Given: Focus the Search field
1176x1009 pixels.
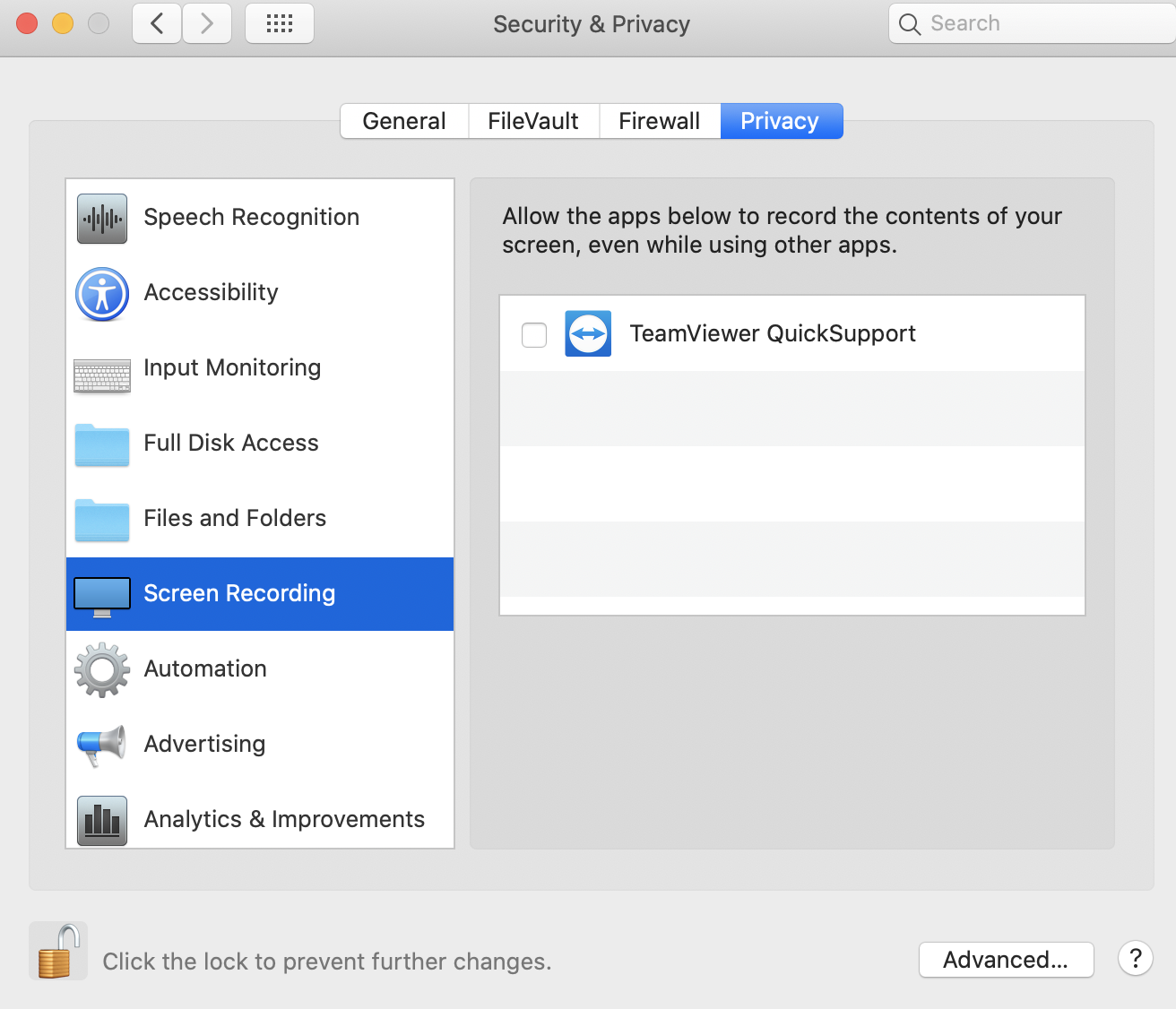Looking at the screenshot, I should tap(1033, 23).
